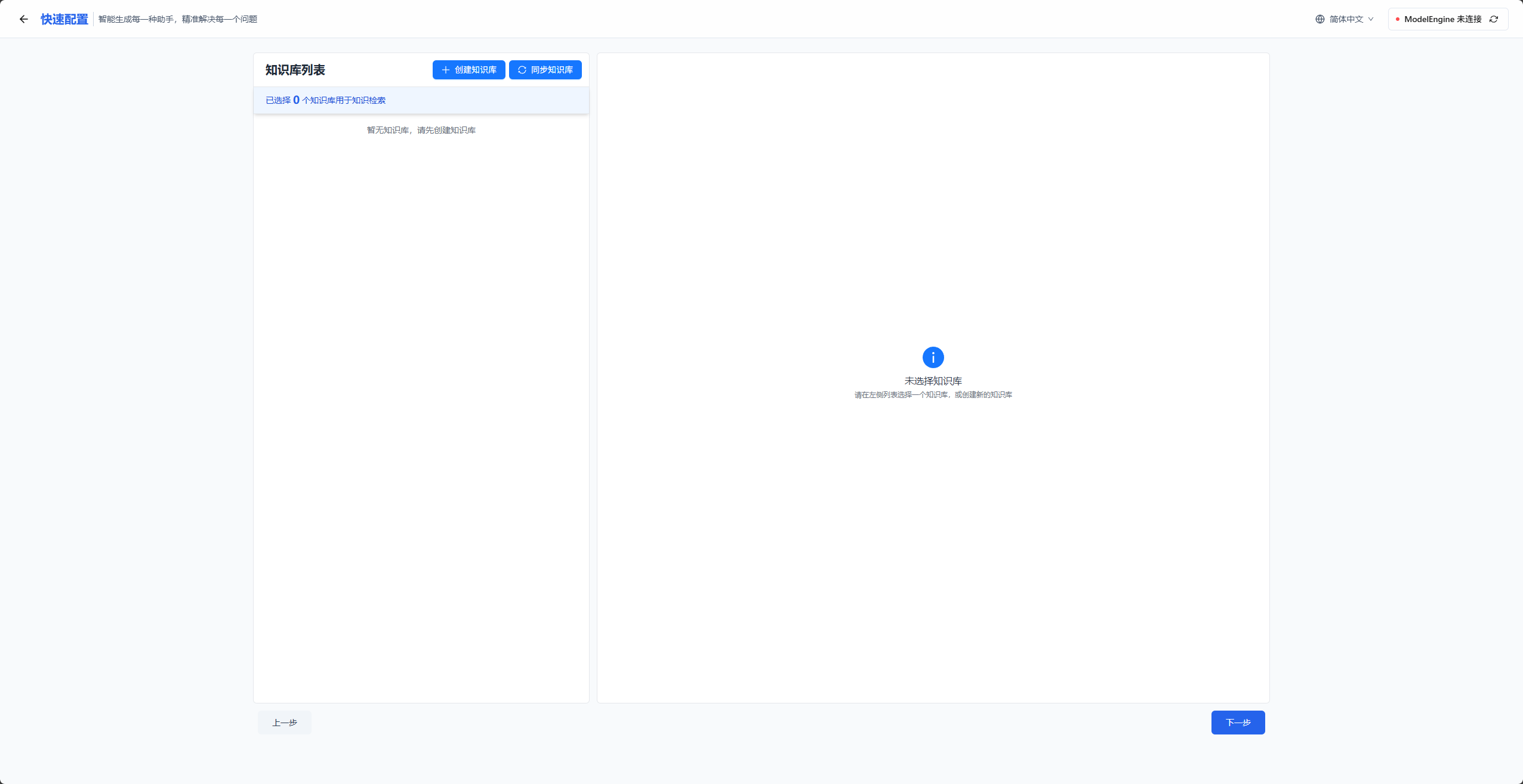Return via 上一步 previous step button
This screenshot has height=784, width=1523.
(x=285, y=723)
